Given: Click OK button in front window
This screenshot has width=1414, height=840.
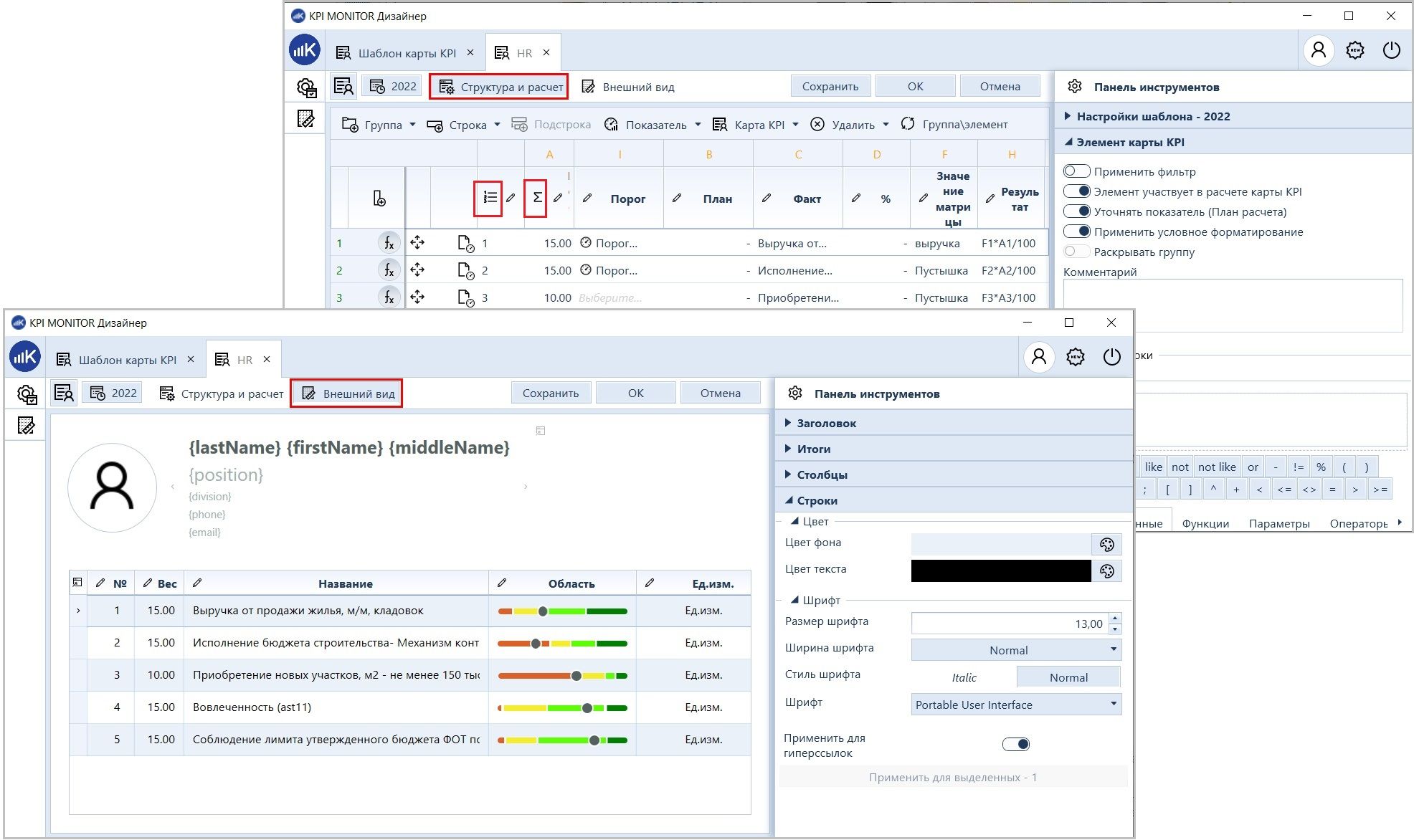Looking at the screenshot, I should pyautogui.click(x=636, y=393).
